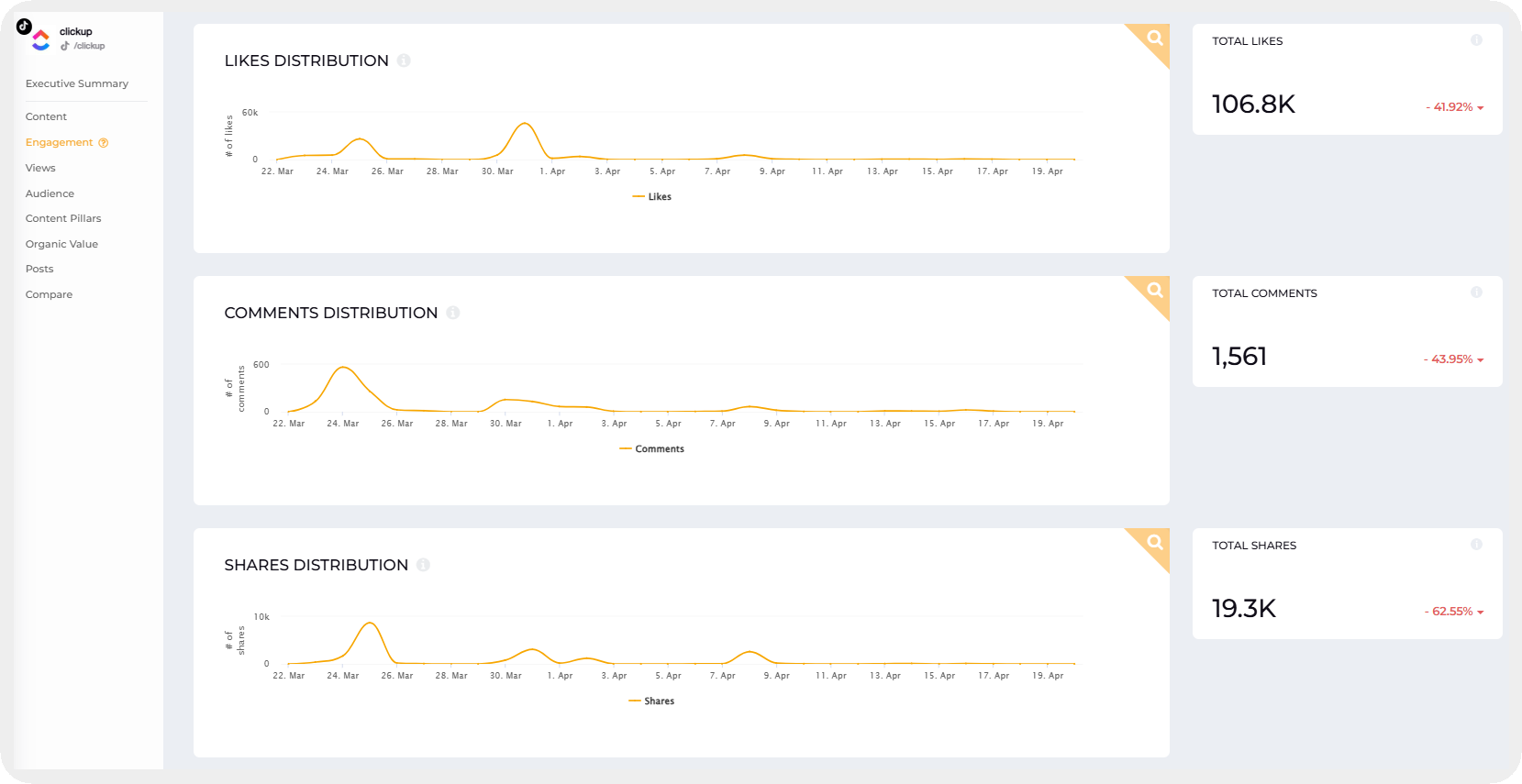Click info icon beside Comments Distribution title
This screenshot has width=1522, height=784.
[453, 313]
